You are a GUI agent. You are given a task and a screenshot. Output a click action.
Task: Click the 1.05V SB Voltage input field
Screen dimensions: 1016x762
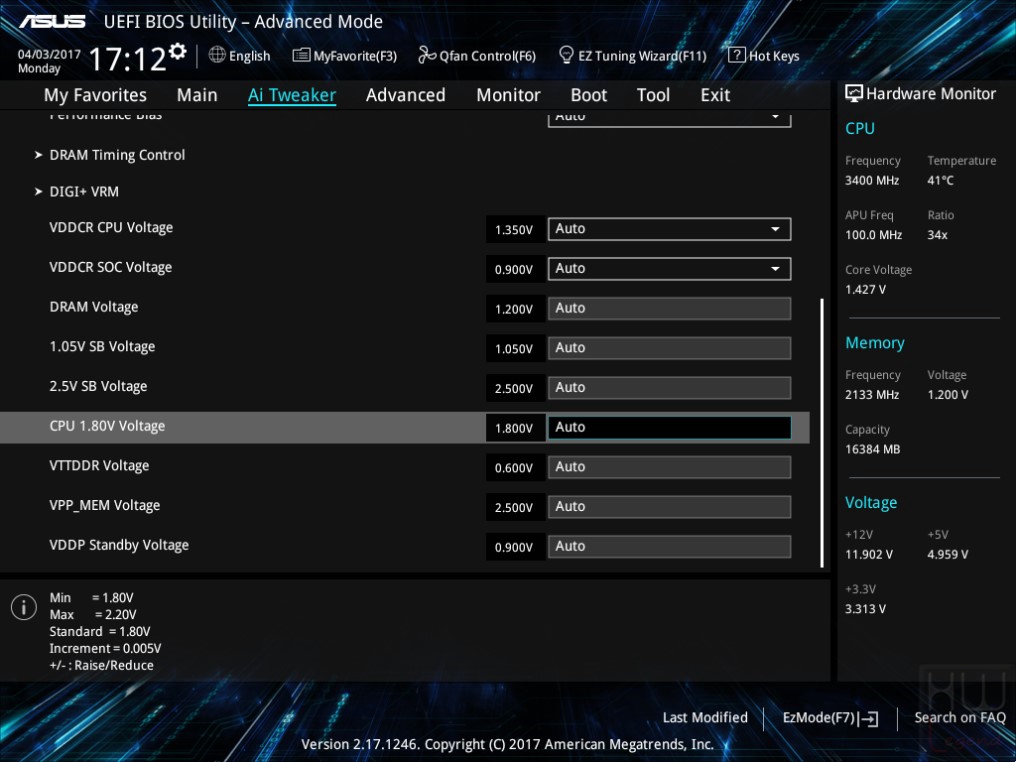click(x=669, y=348)
